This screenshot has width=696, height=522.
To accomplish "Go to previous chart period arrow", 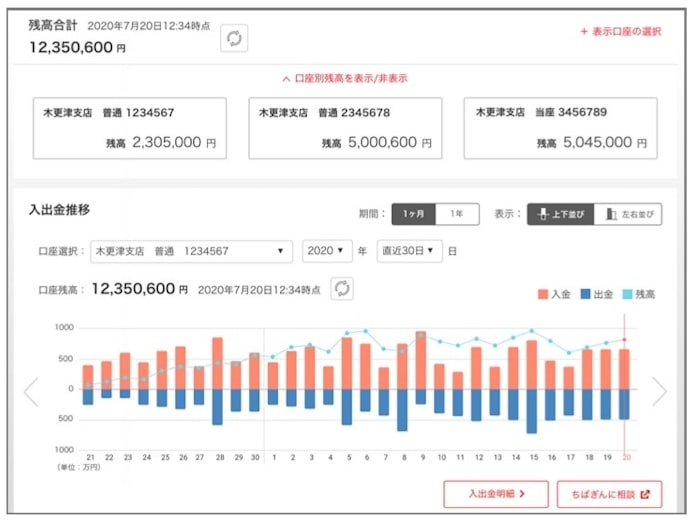I will 32,392.
